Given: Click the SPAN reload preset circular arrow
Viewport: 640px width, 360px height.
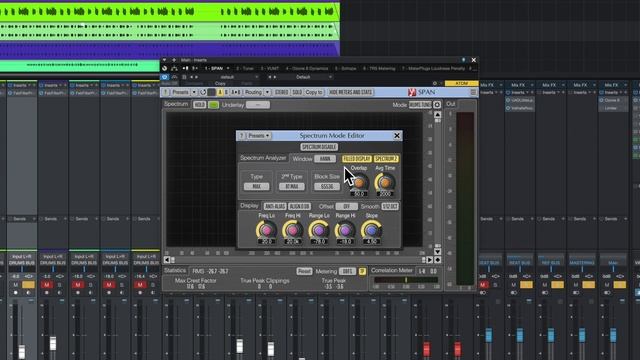Looking at the screenshot, I should click(x=203, y=92).
